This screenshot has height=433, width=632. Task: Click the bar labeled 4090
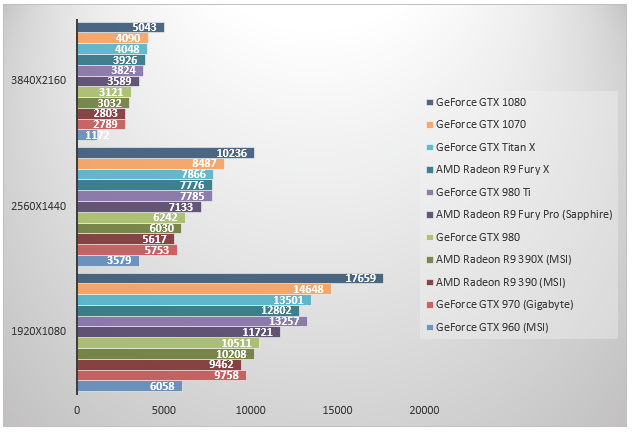point(113,38)
